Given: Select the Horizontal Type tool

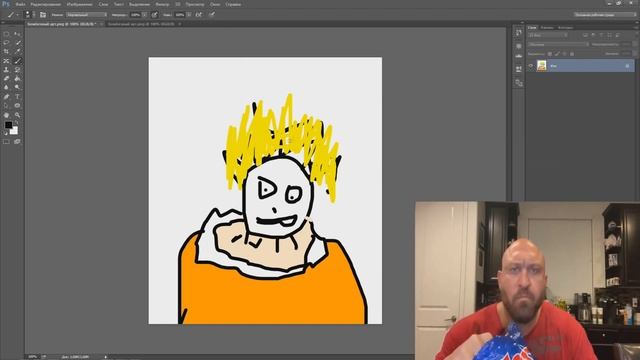Looking at the screenshot, I should click(17, 97).
